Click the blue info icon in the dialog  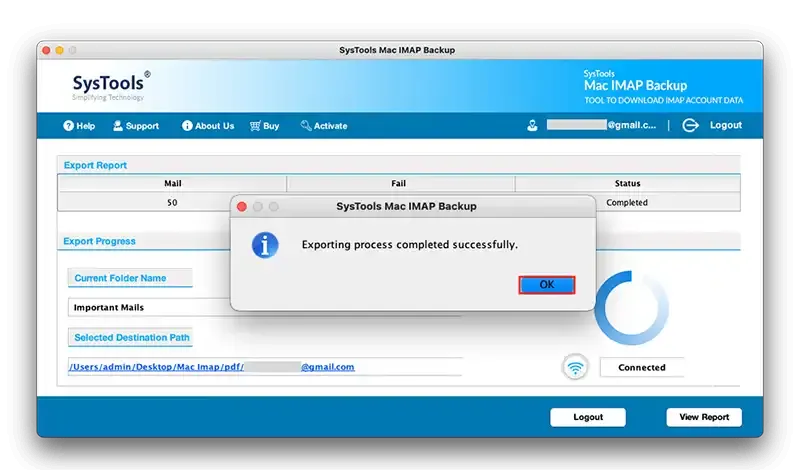click(265, 245)
